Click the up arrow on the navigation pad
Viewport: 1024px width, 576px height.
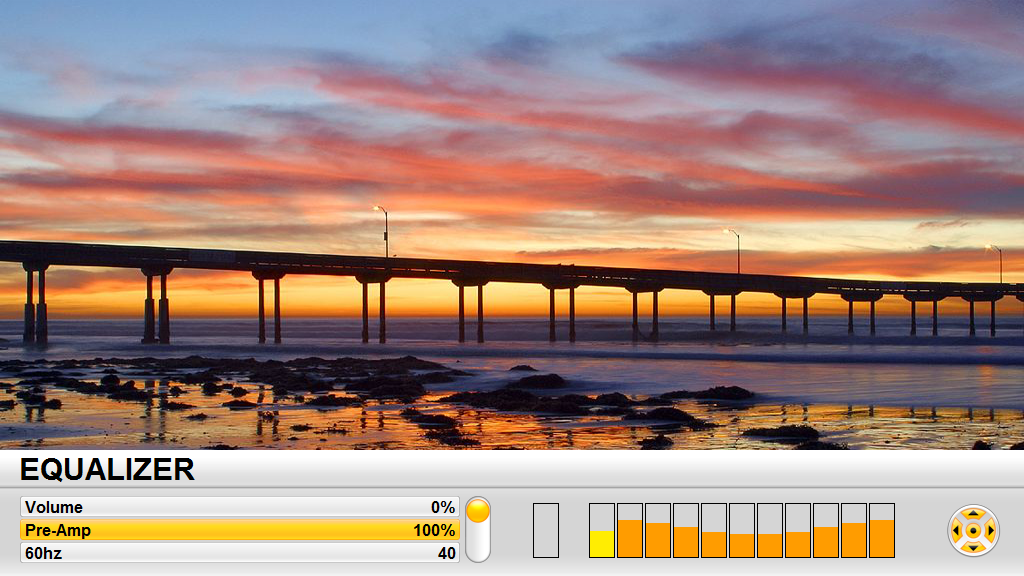pos(973,514)
